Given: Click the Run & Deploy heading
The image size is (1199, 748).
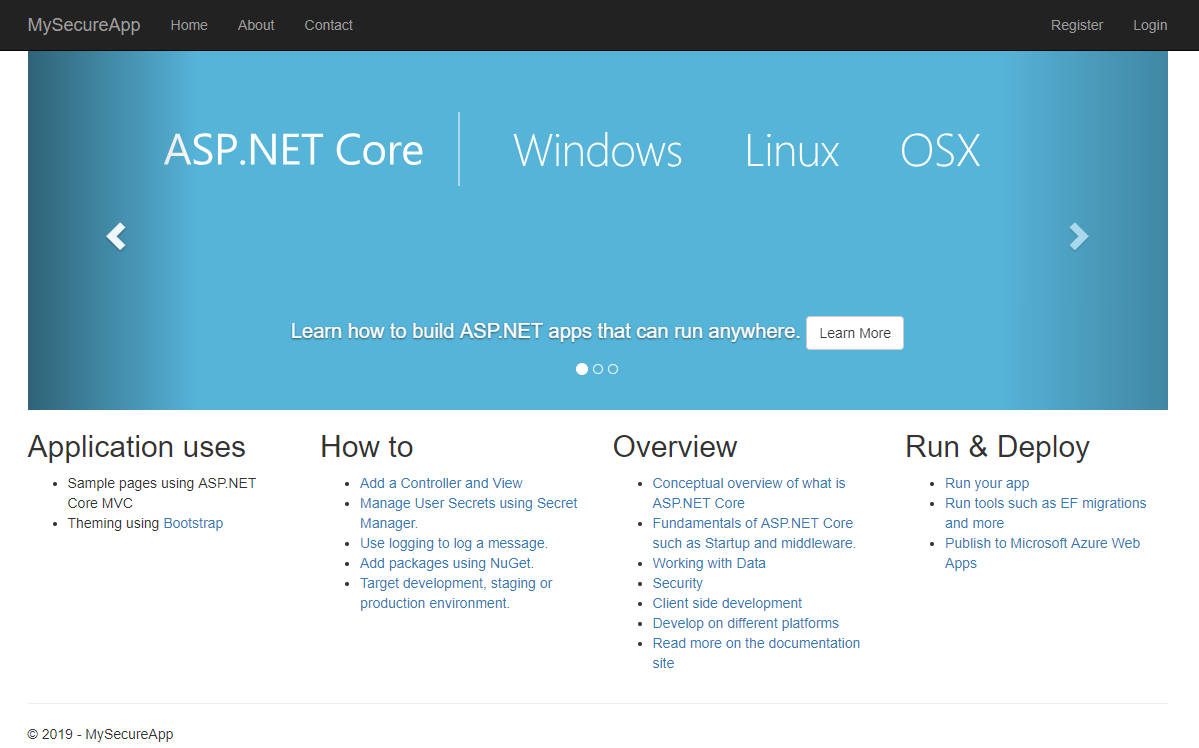Looking at the screenshot, I should [x=997, y=447].
